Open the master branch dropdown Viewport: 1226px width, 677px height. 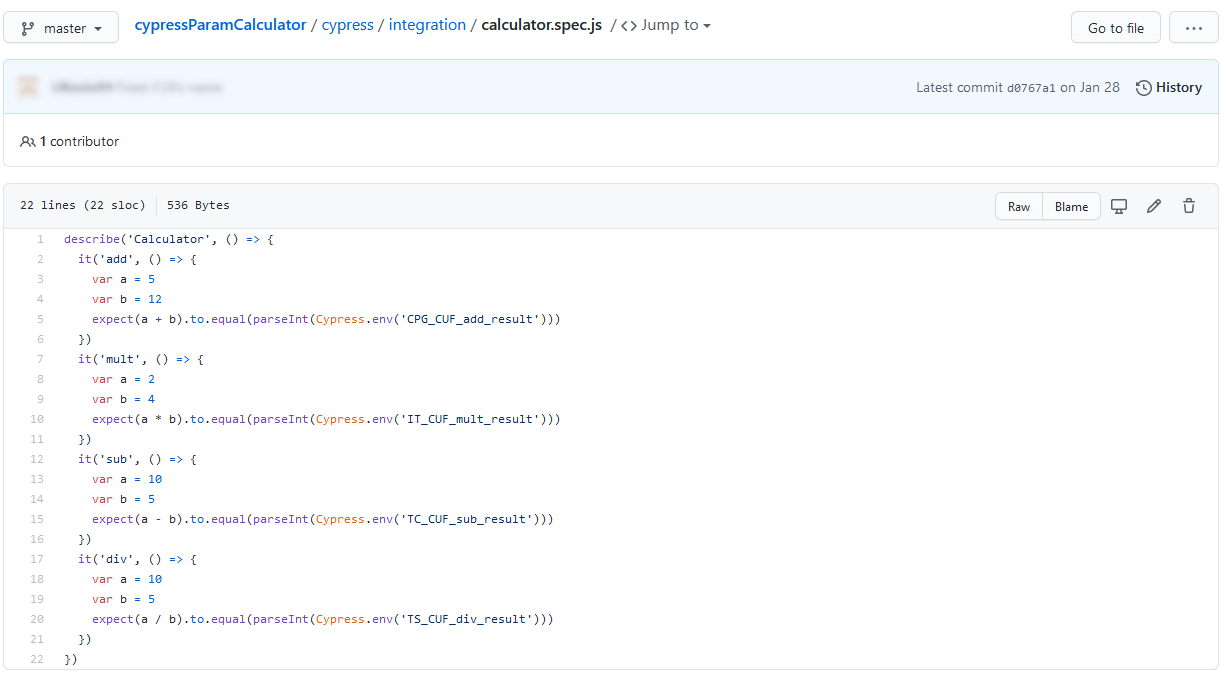coord(61,28)
